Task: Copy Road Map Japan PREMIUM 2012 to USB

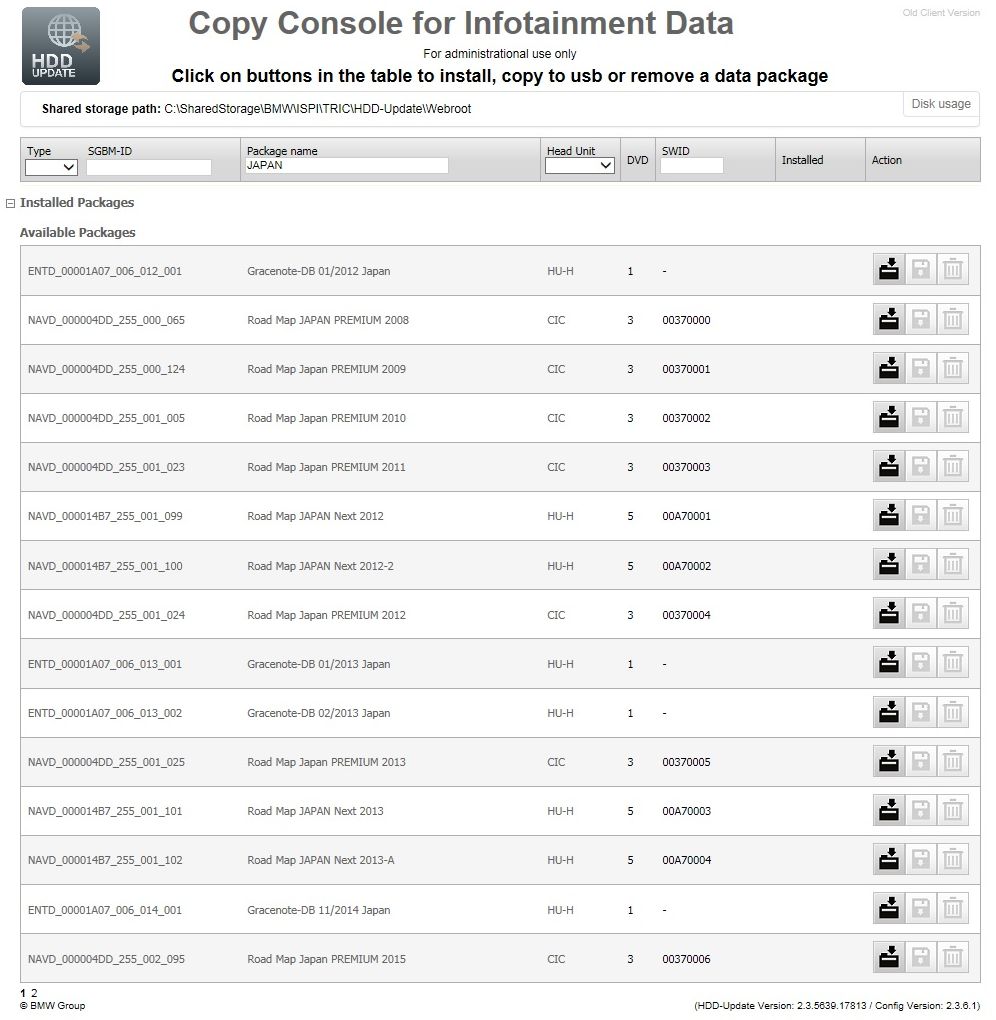Action: pyautogui.click(x=921, y=613)
